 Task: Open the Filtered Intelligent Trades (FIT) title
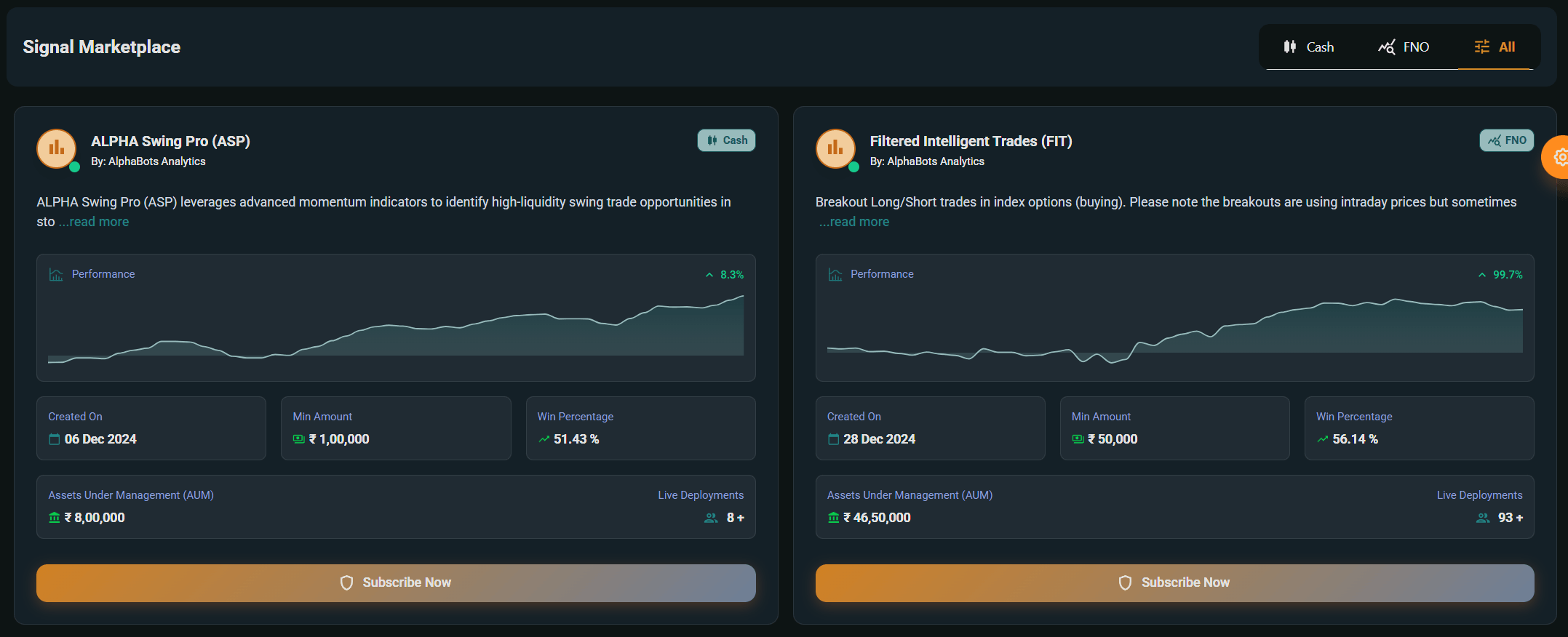click(x=971, y=141)
